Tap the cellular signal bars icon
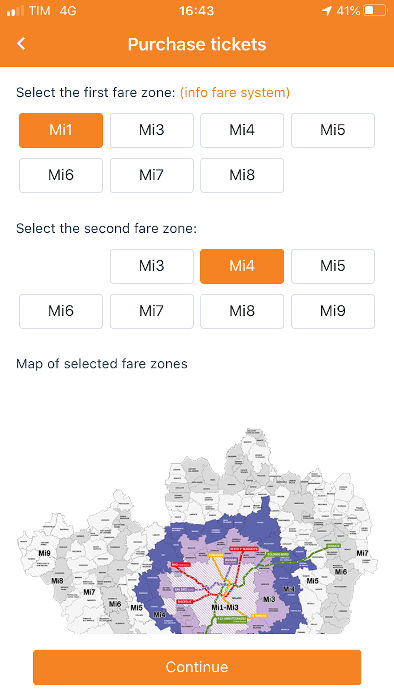394x700 pixels. 15,11
